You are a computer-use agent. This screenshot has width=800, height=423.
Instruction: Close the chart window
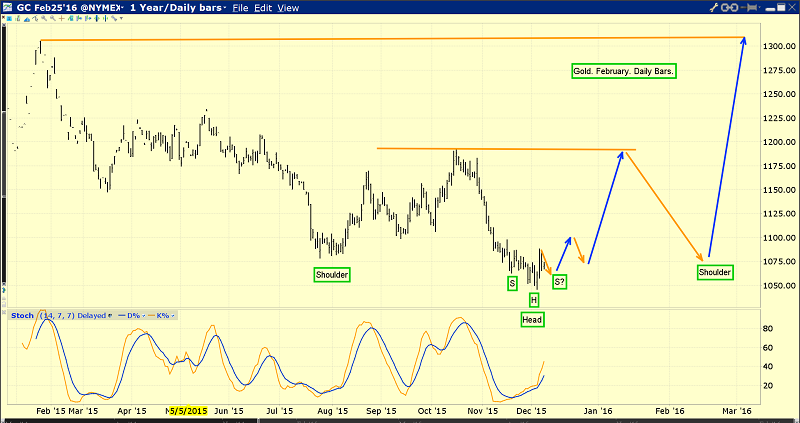(789, 7)
